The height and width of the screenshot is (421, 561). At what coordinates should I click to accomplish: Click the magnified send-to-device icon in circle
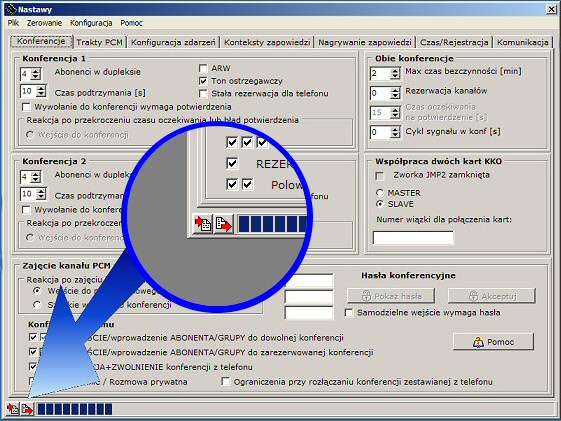[x=223, y=224]
